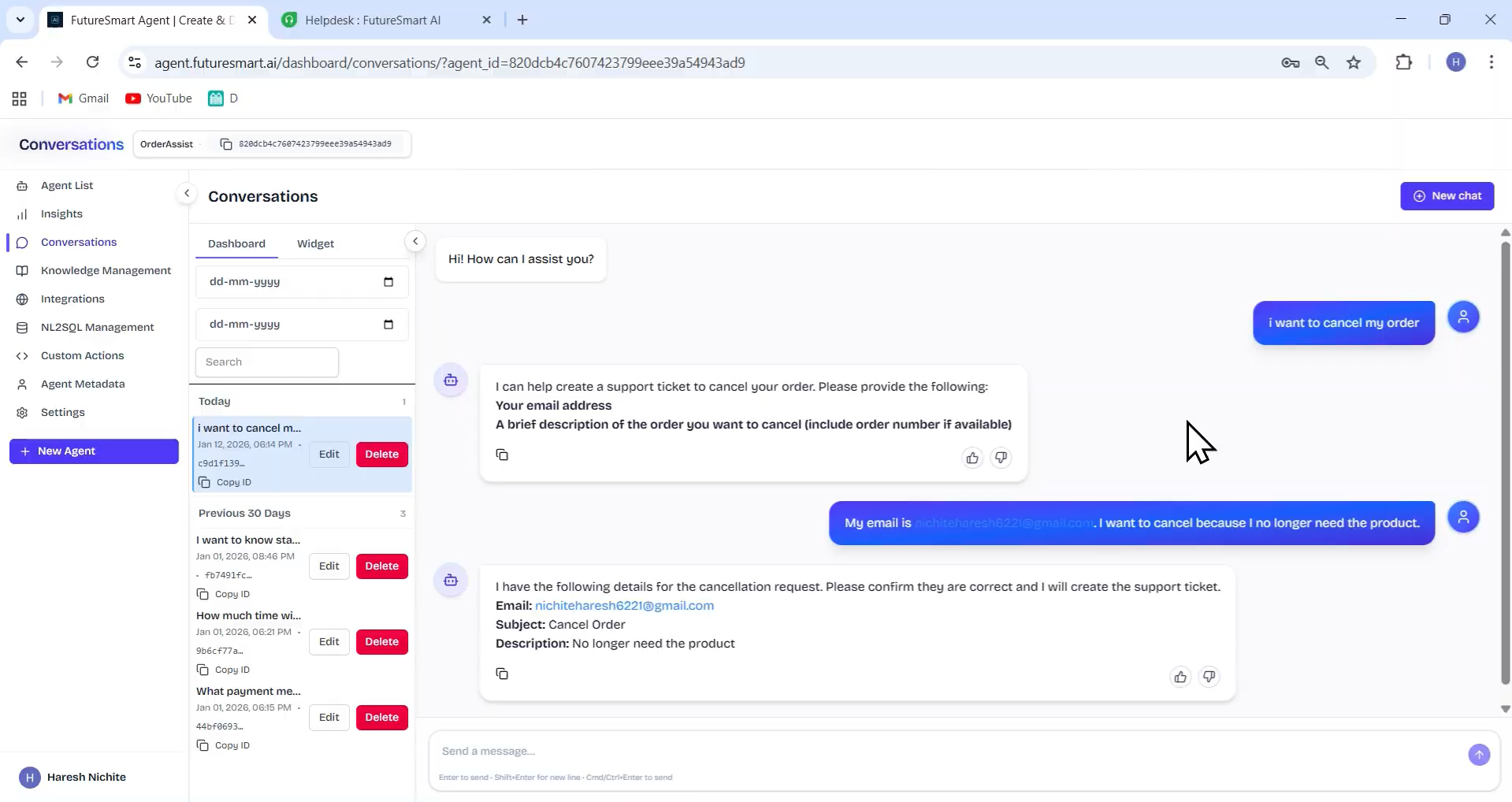Switch to the Dashboard tab
This screenshot has height=802, width=1512.
point(236,243)
